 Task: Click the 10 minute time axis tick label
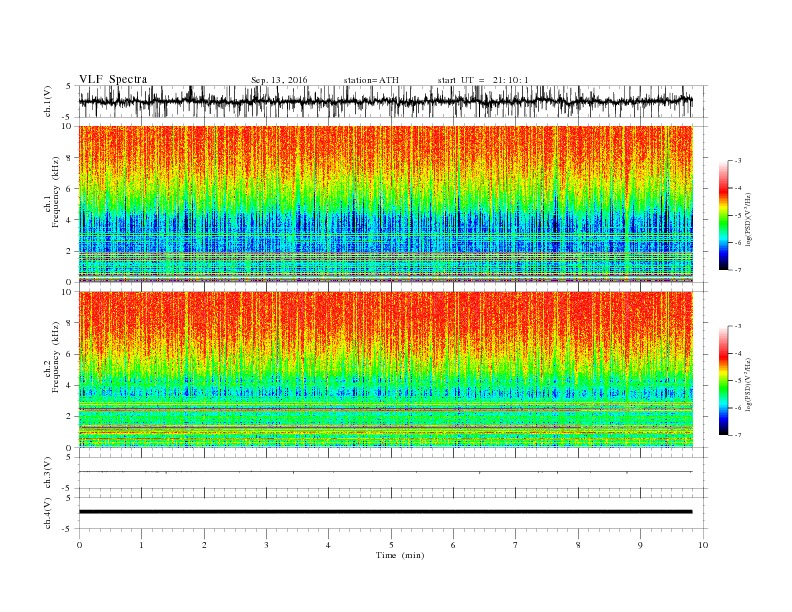[x=703, y=545]
